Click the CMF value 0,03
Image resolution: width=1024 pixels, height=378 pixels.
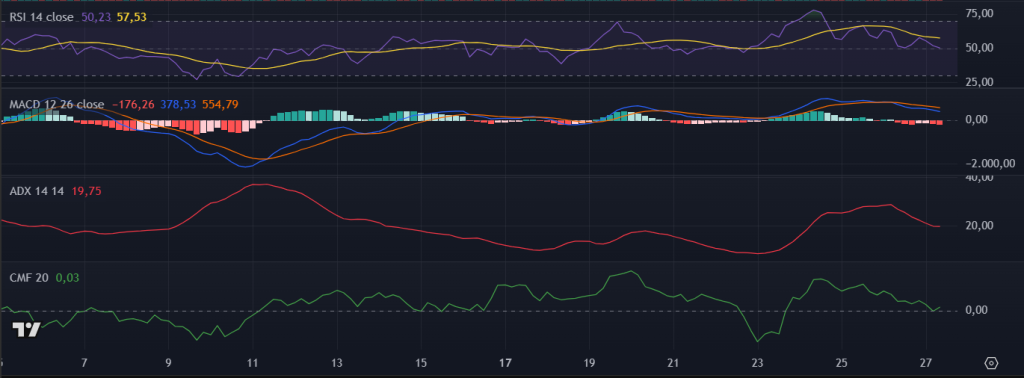(x=66, y=277)
